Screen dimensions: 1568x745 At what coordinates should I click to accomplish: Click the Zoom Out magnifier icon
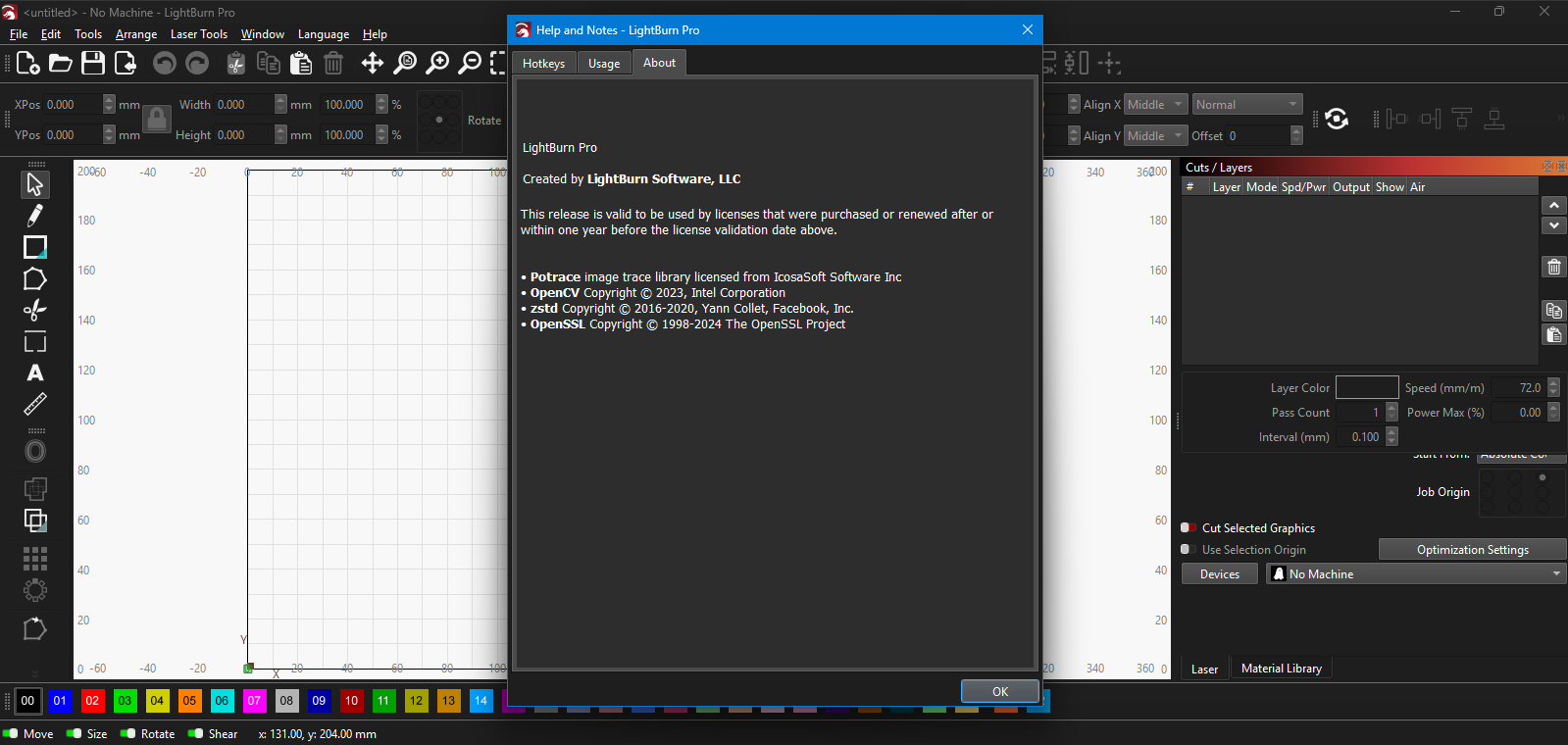tap(471, 64)
